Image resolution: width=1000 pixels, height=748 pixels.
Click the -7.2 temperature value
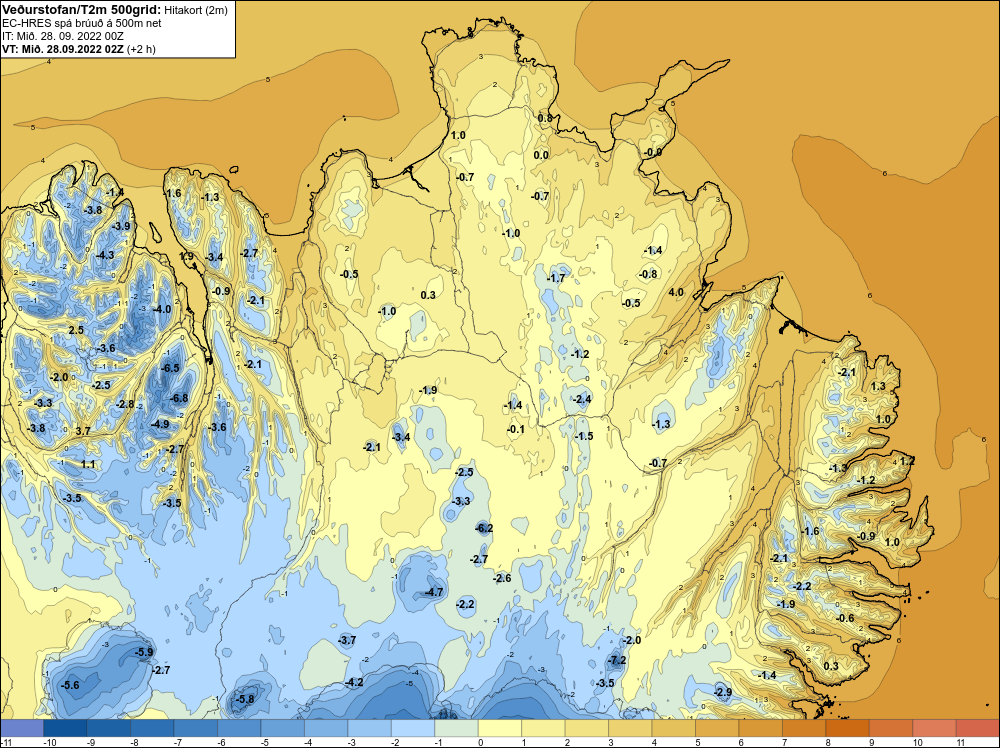click(617, 660)
